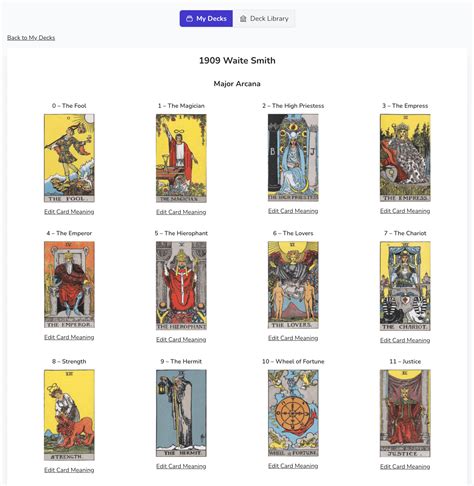Open the My Decks tab
Viewport: 474px width, 486px height.
[x=206, y=19]
